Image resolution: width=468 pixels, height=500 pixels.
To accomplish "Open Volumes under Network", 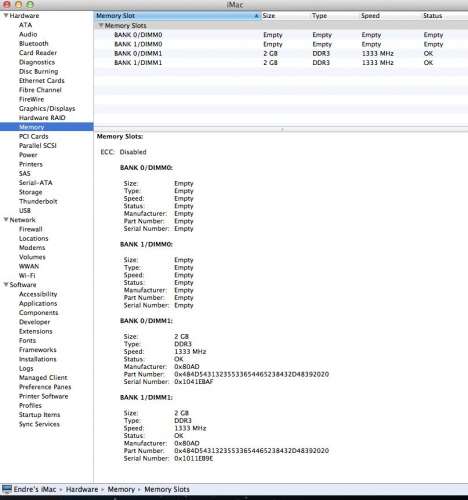I will coord(32,257).
